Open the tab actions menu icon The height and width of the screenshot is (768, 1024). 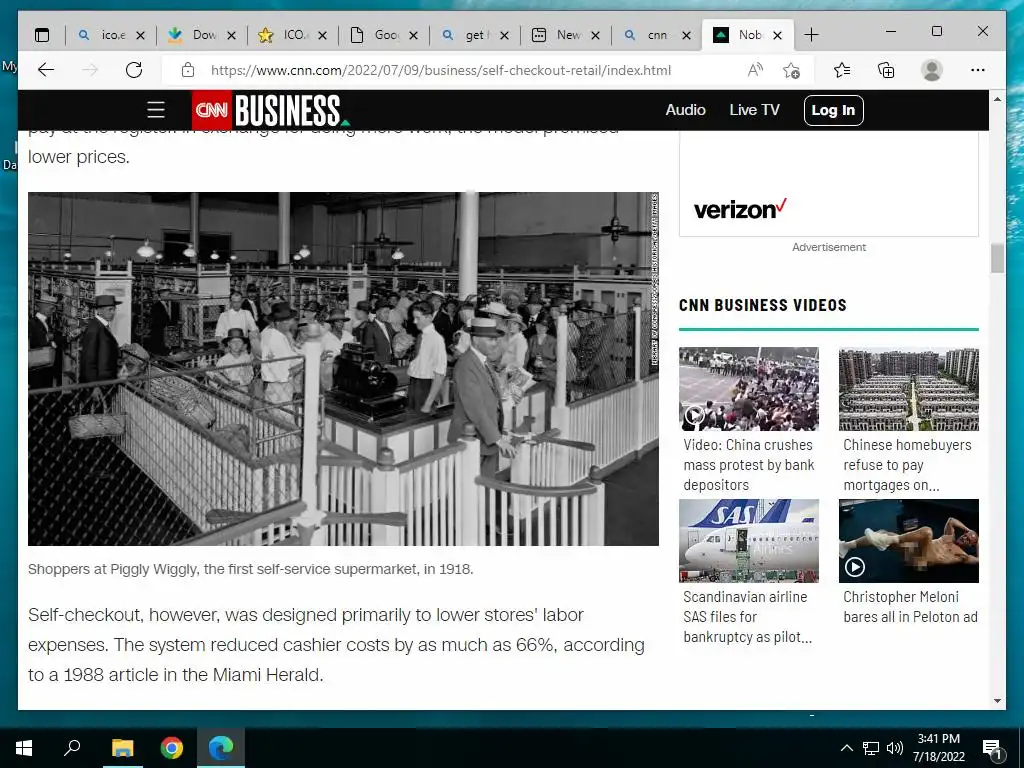click(42, 35)
